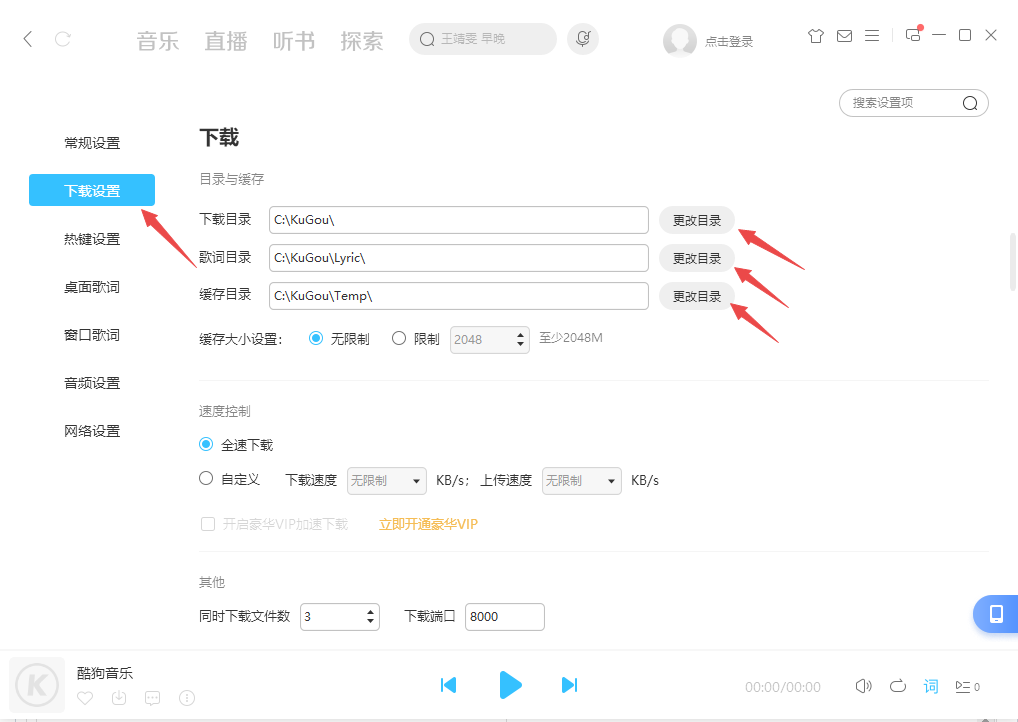The image size is (1018, 722).
Task: Increase 同时下载文件数 with up stepper
Action: pyautogui.click(x=371, y=611)
